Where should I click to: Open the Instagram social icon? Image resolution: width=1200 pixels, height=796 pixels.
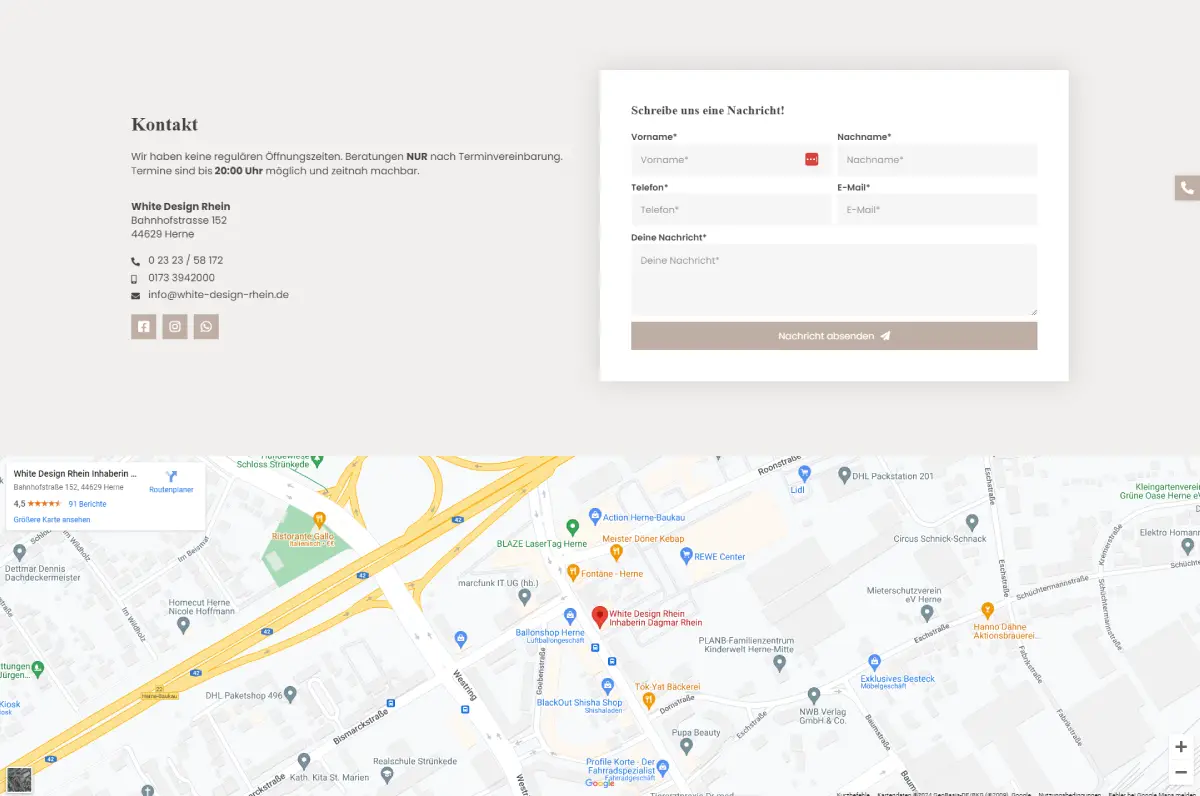pyautogui.click(x=175, y=327)
